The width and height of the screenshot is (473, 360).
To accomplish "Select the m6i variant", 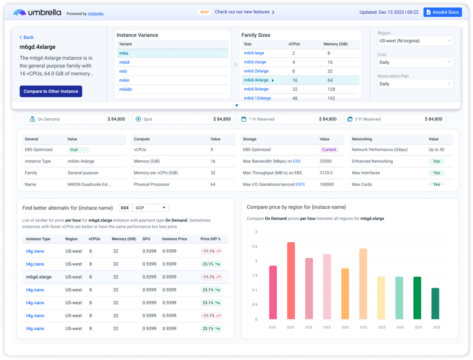I will 123,71.
